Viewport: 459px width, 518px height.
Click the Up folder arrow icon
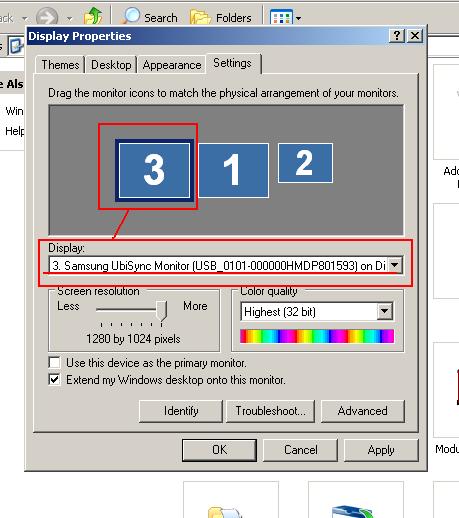(93, 16)
